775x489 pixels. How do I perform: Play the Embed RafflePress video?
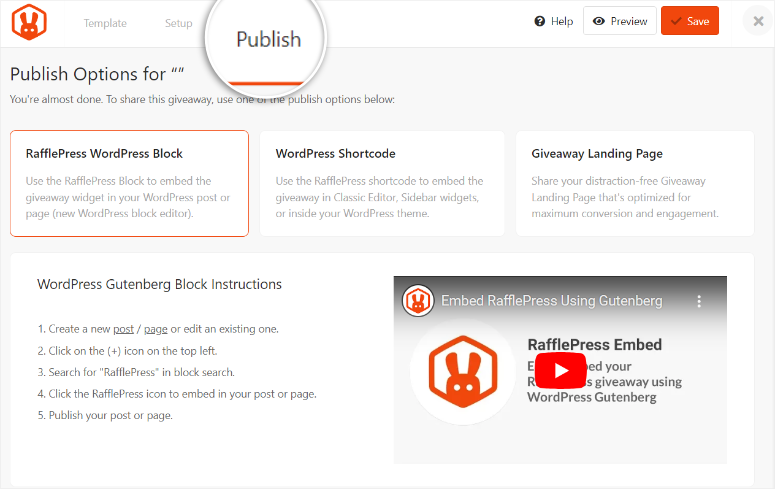click(x=560, y=370)
